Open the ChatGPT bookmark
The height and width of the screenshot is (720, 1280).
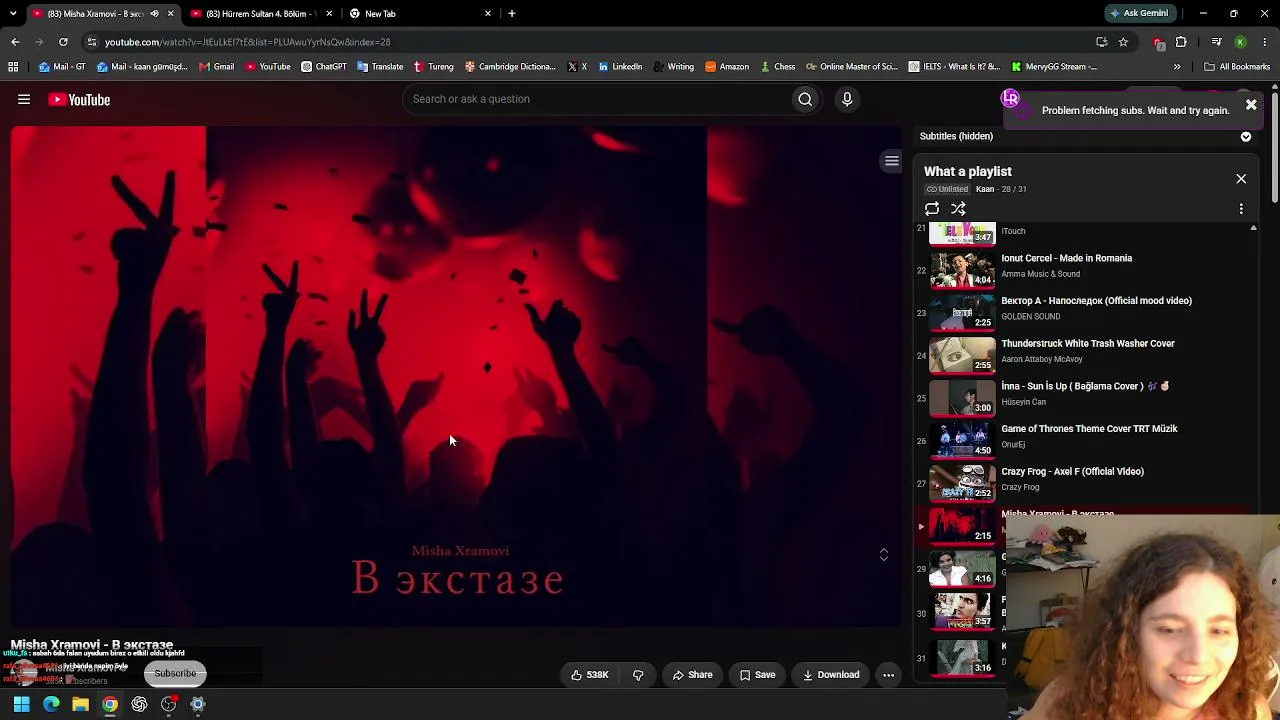[x=324, y=67]
